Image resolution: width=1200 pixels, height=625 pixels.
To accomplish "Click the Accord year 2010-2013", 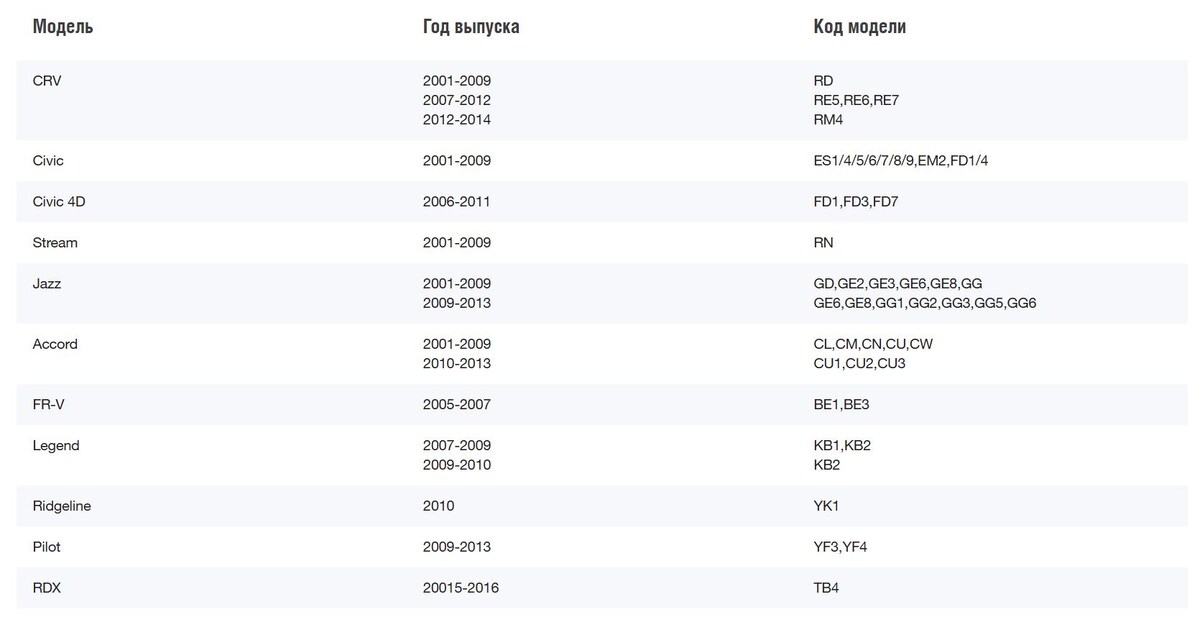I will point(457,363).
